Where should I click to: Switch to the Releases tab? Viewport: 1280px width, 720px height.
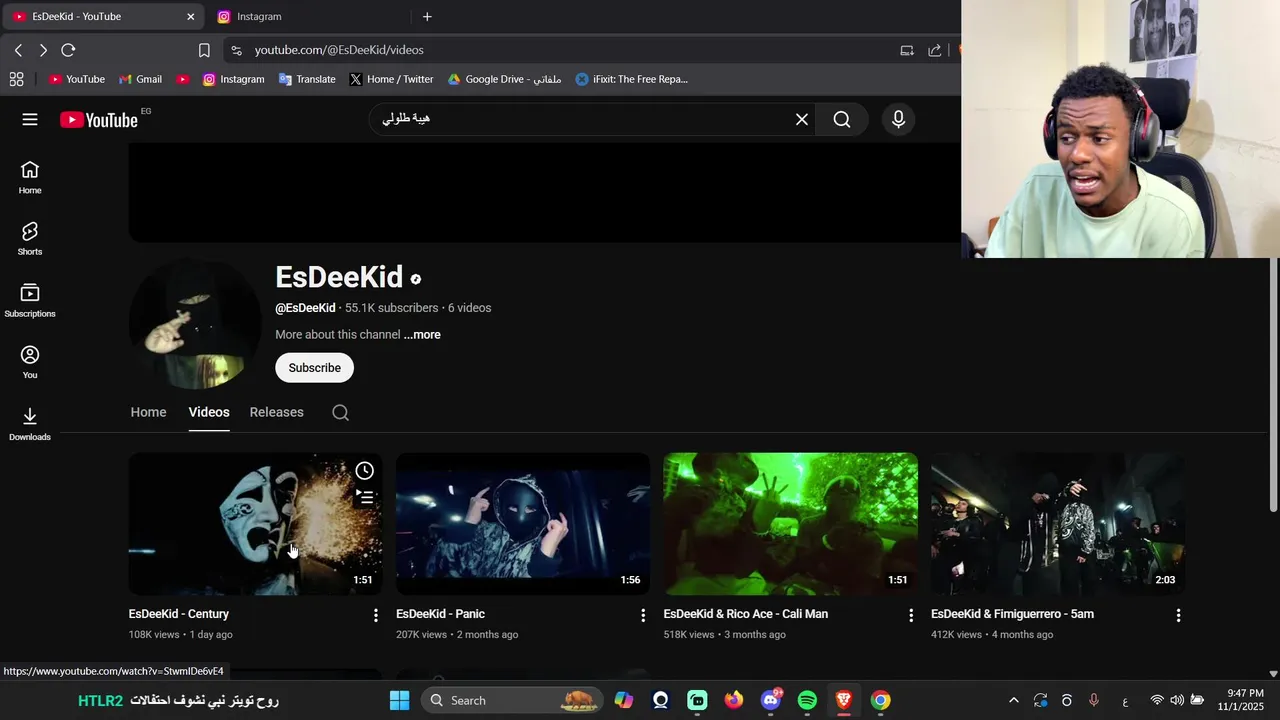pyautogui.click(x=276, y=412)
